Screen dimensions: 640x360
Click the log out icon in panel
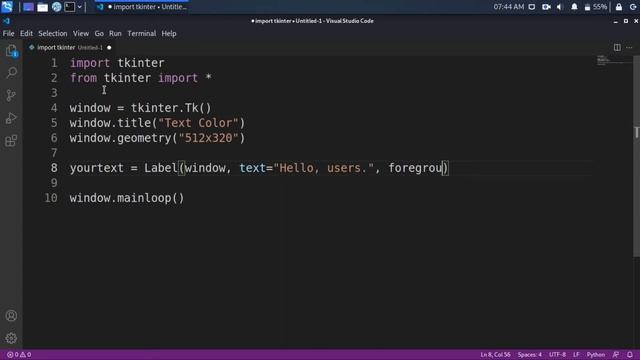point(633,7)
